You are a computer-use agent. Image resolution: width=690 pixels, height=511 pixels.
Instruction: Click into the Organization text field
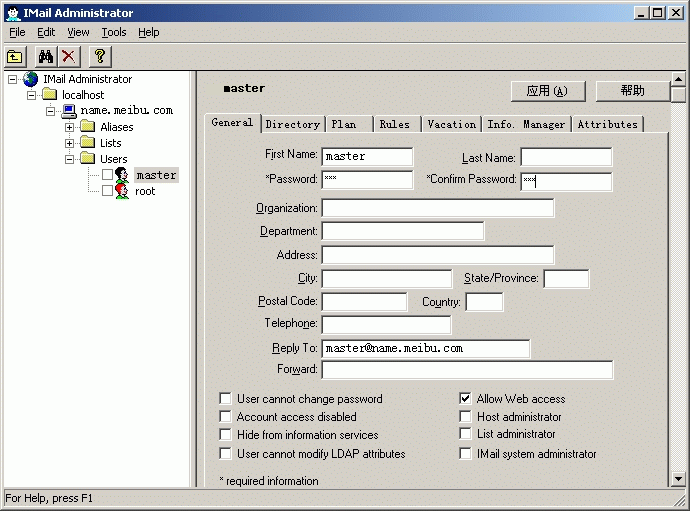coord(437,208)
